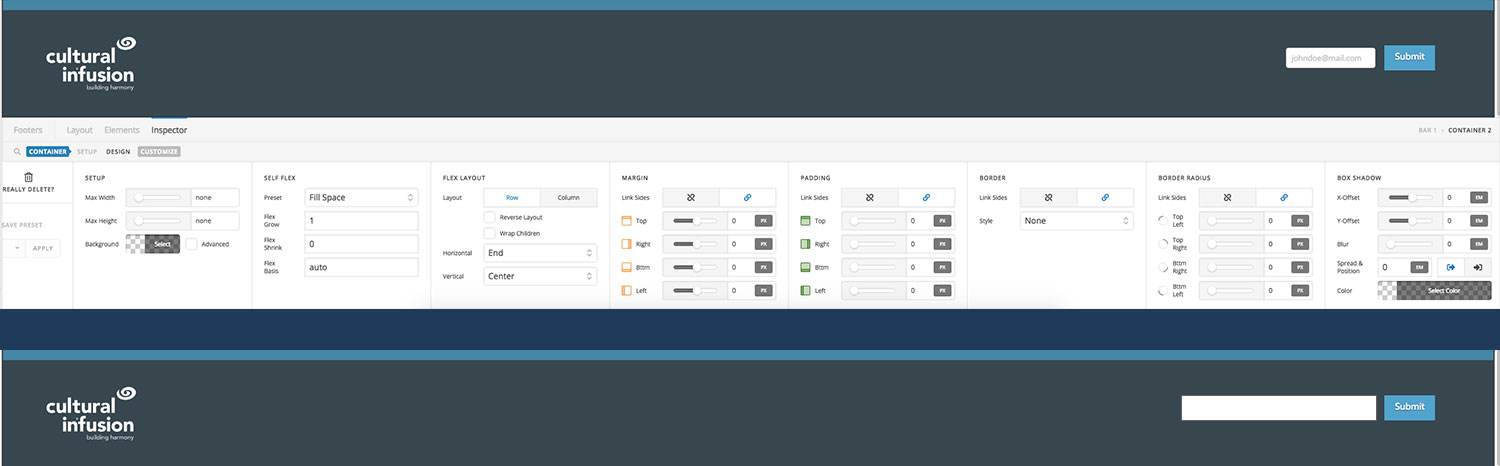Click the Border unlink sides icon
The height and width of the screenshot is (466, 1500).
click(x=1048, y=198)
